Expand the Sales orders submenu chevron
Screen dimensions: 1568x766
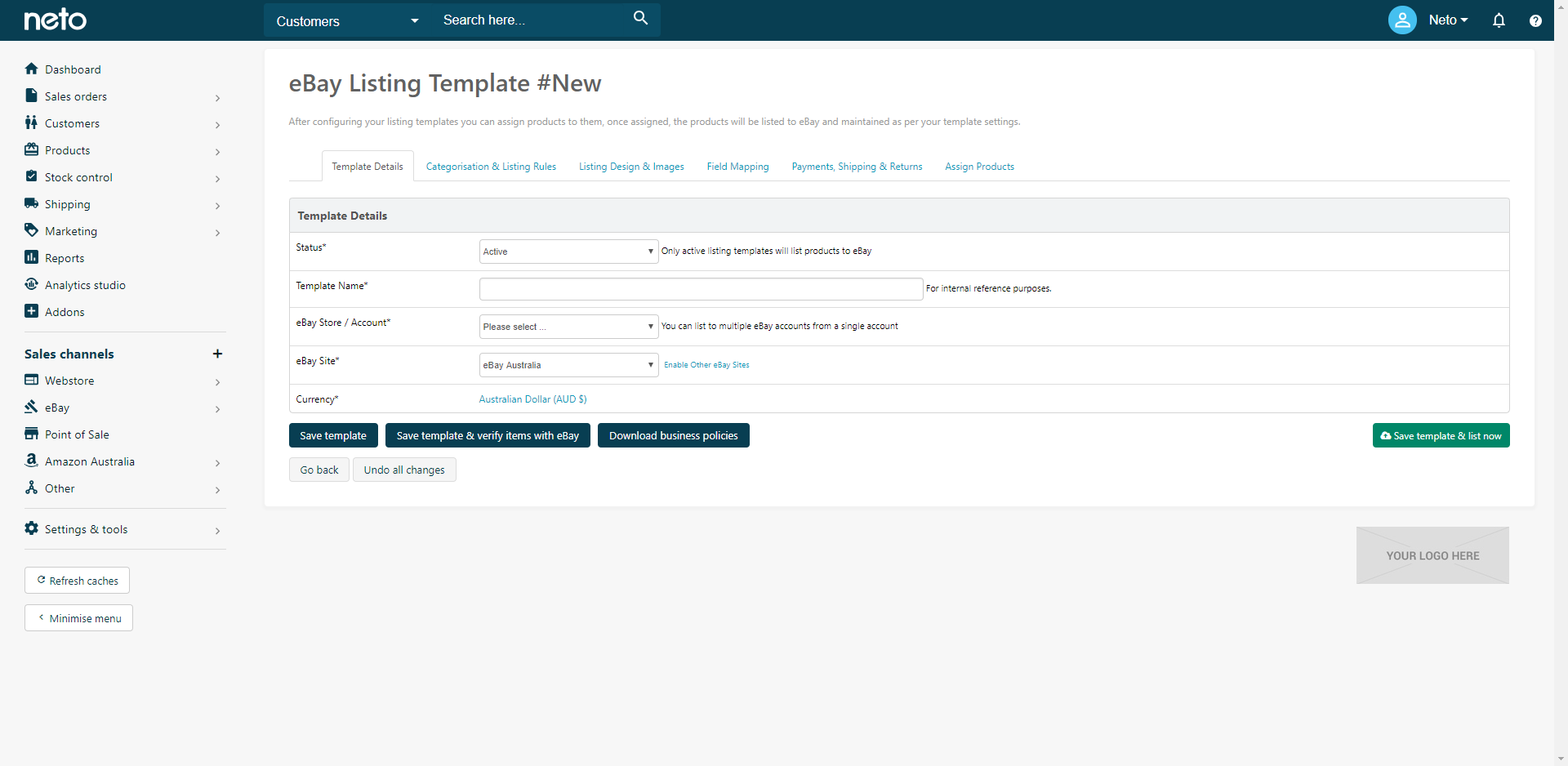pos(217,98)
